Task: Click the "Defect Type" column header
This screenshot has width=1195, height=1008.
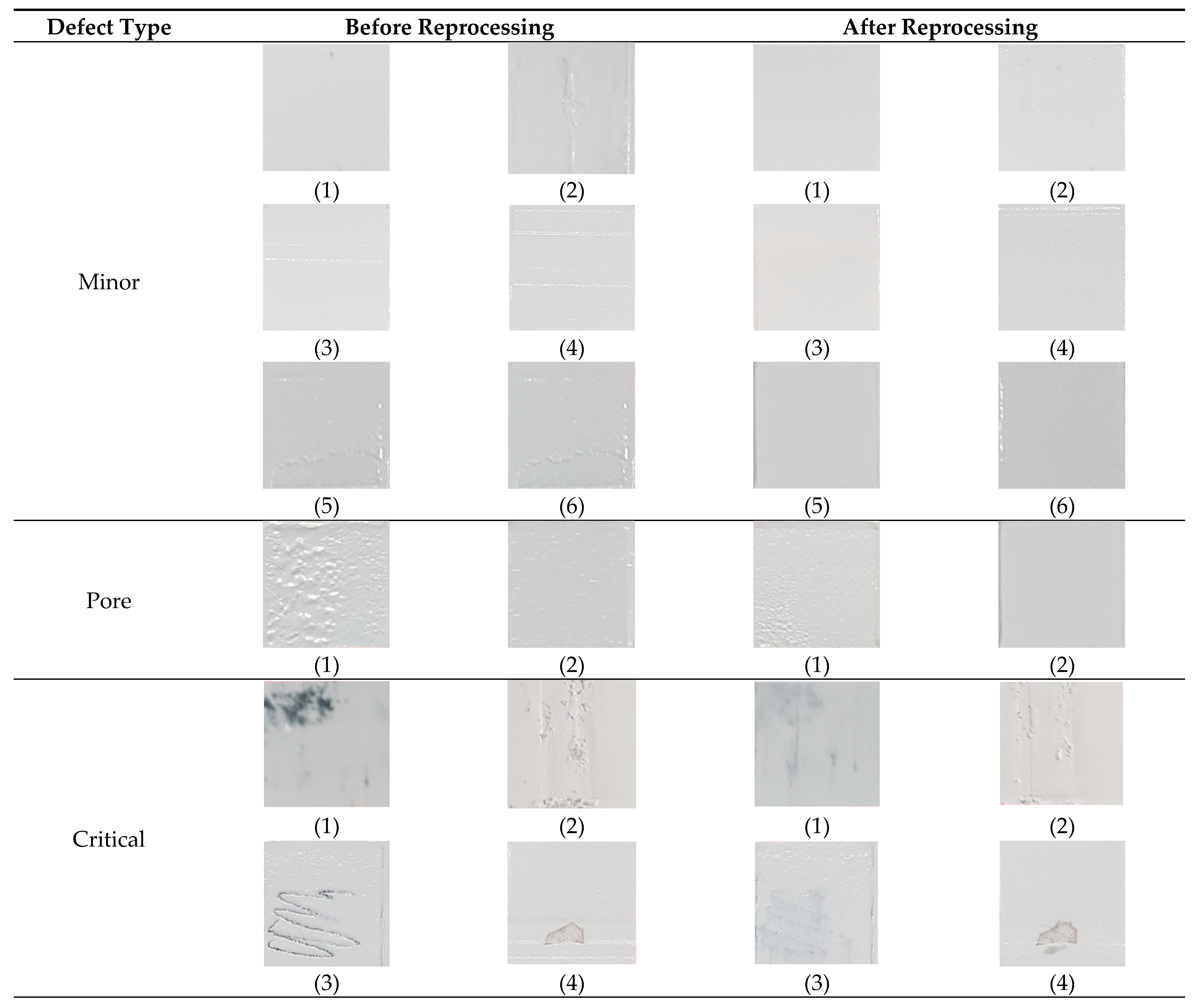Action: click(x=108, y=27)
